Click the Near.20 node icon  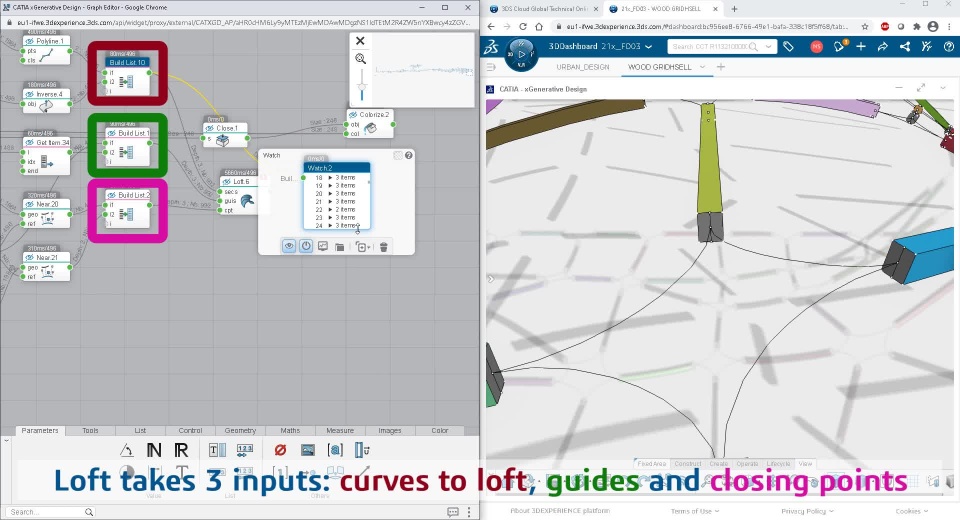[47, 217]
